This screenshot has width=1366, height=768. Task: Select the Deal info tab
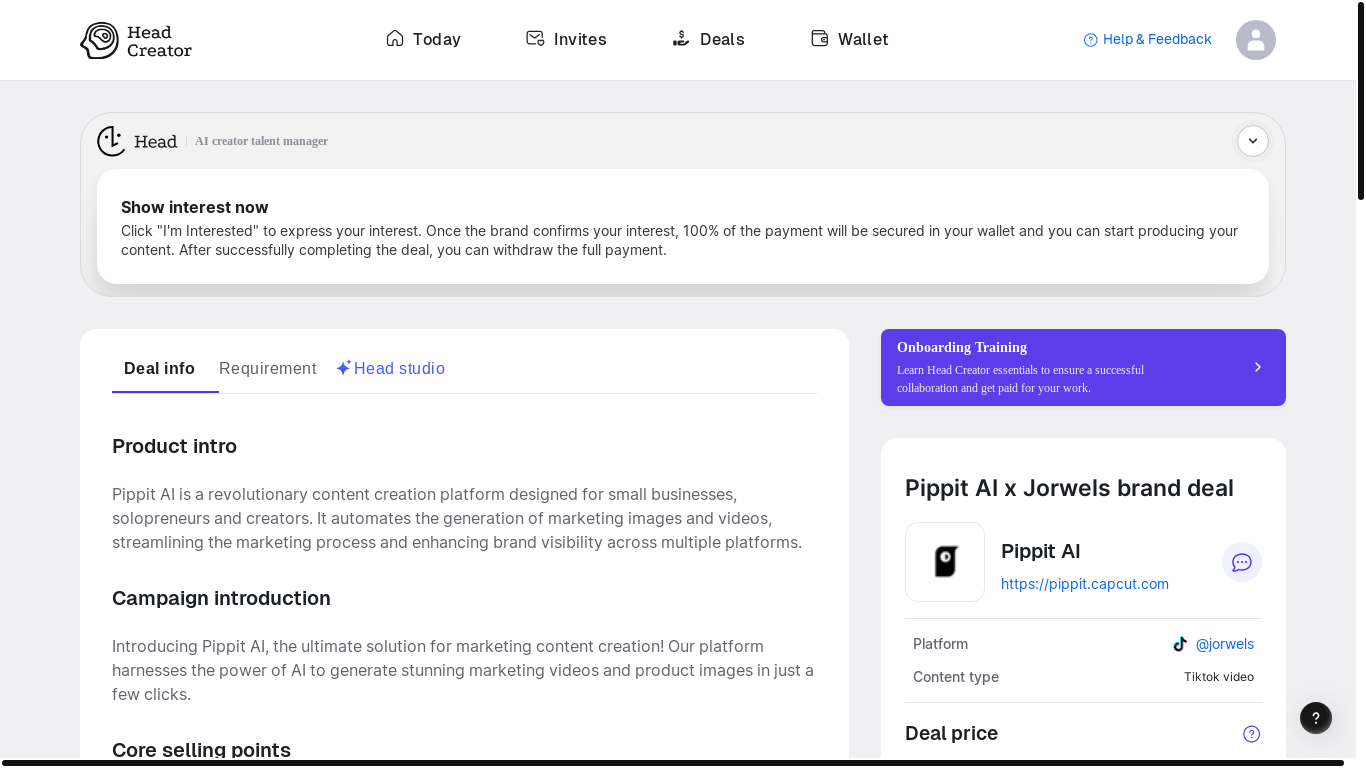159,368
